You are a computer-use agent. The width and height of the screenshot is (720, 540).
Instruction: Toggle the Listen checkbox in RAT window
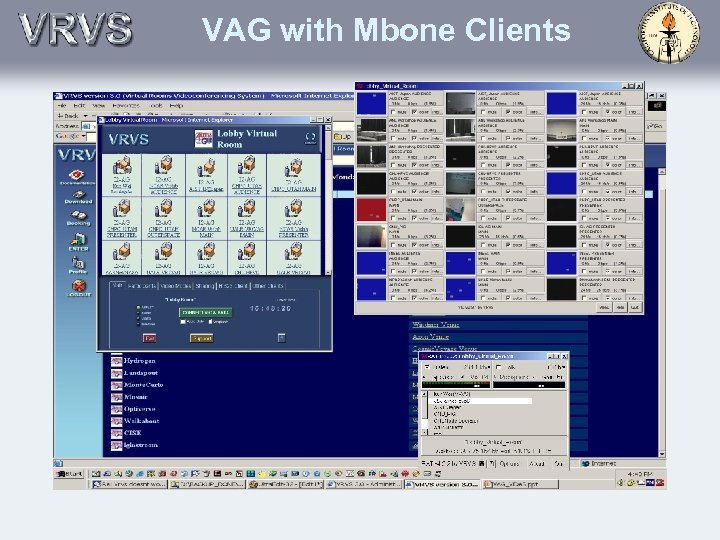point(427,367)
